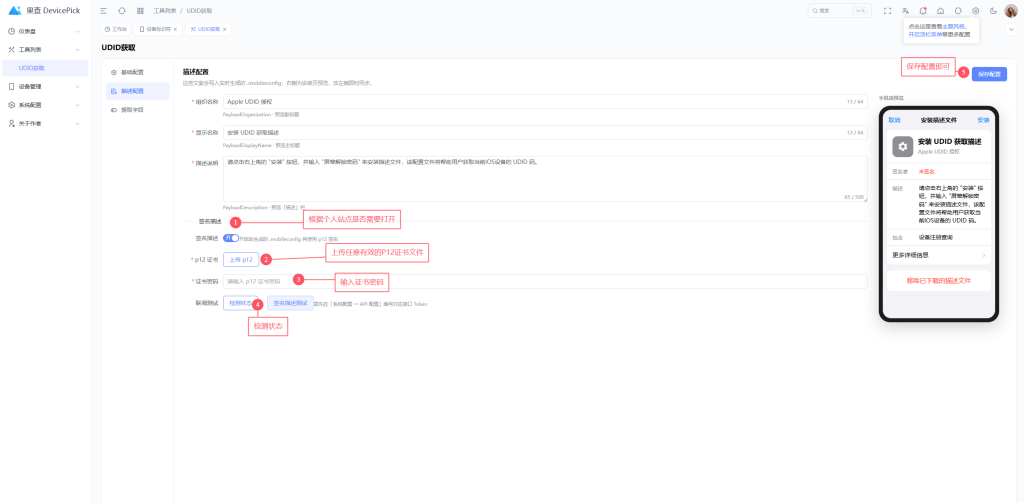Open the user avatar menu

(1011, 10)
